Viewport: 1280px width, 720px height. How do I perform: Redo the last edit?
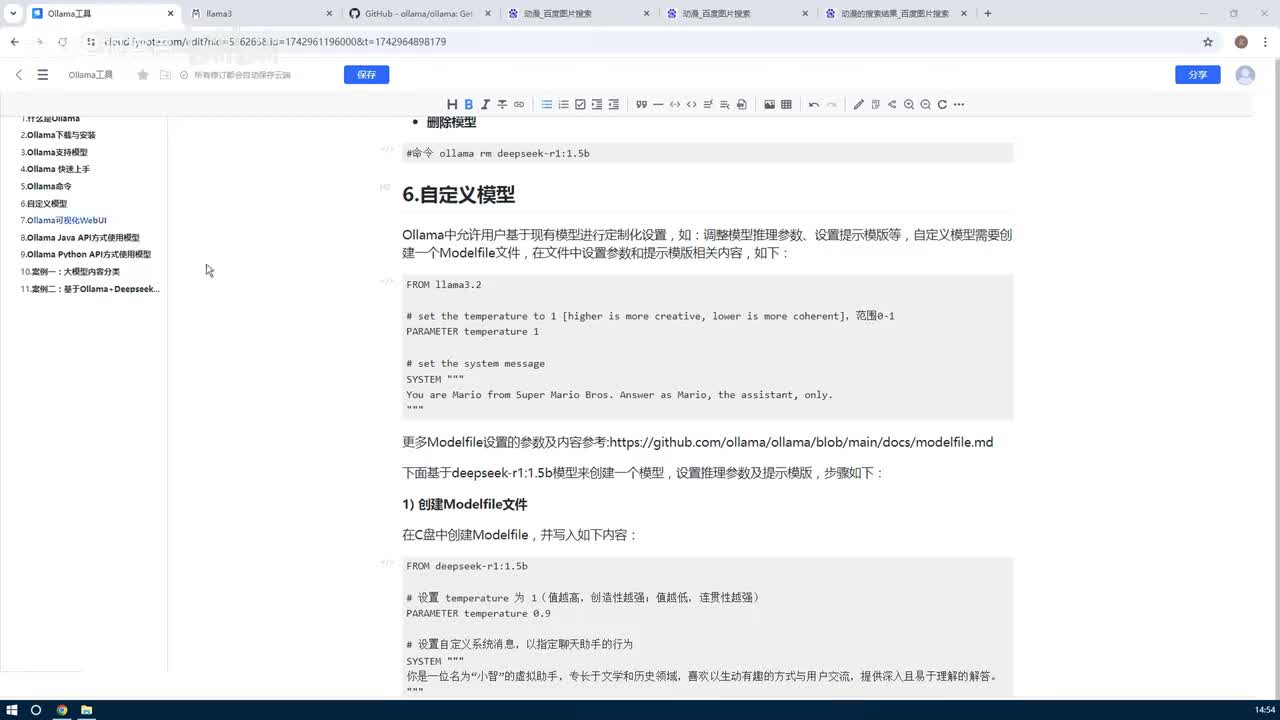tap(830, 104)
